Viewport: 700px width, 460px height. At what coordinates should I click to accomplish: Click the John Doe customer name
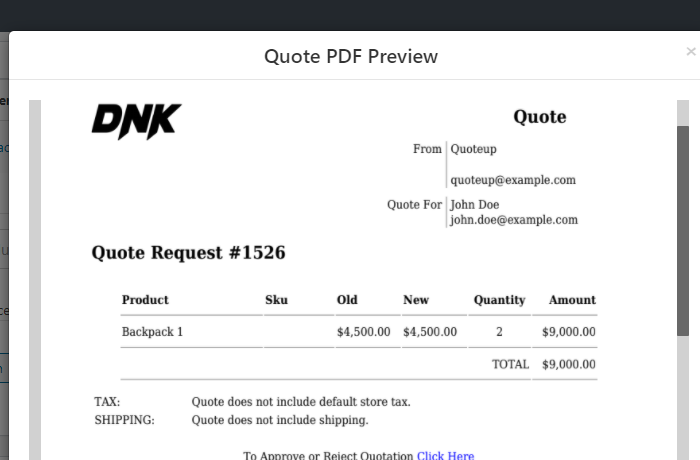(x=475, y=205)
